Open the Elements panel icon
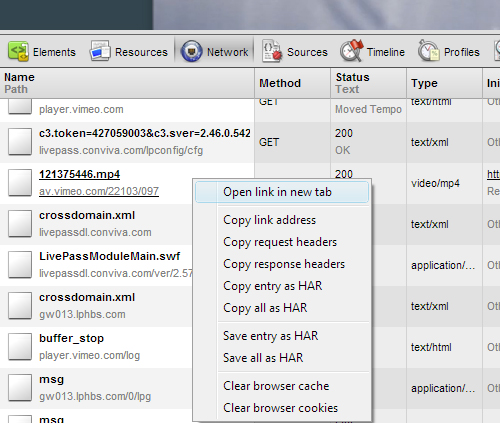The height and width of the screenshot is (423, 500). 18,52
